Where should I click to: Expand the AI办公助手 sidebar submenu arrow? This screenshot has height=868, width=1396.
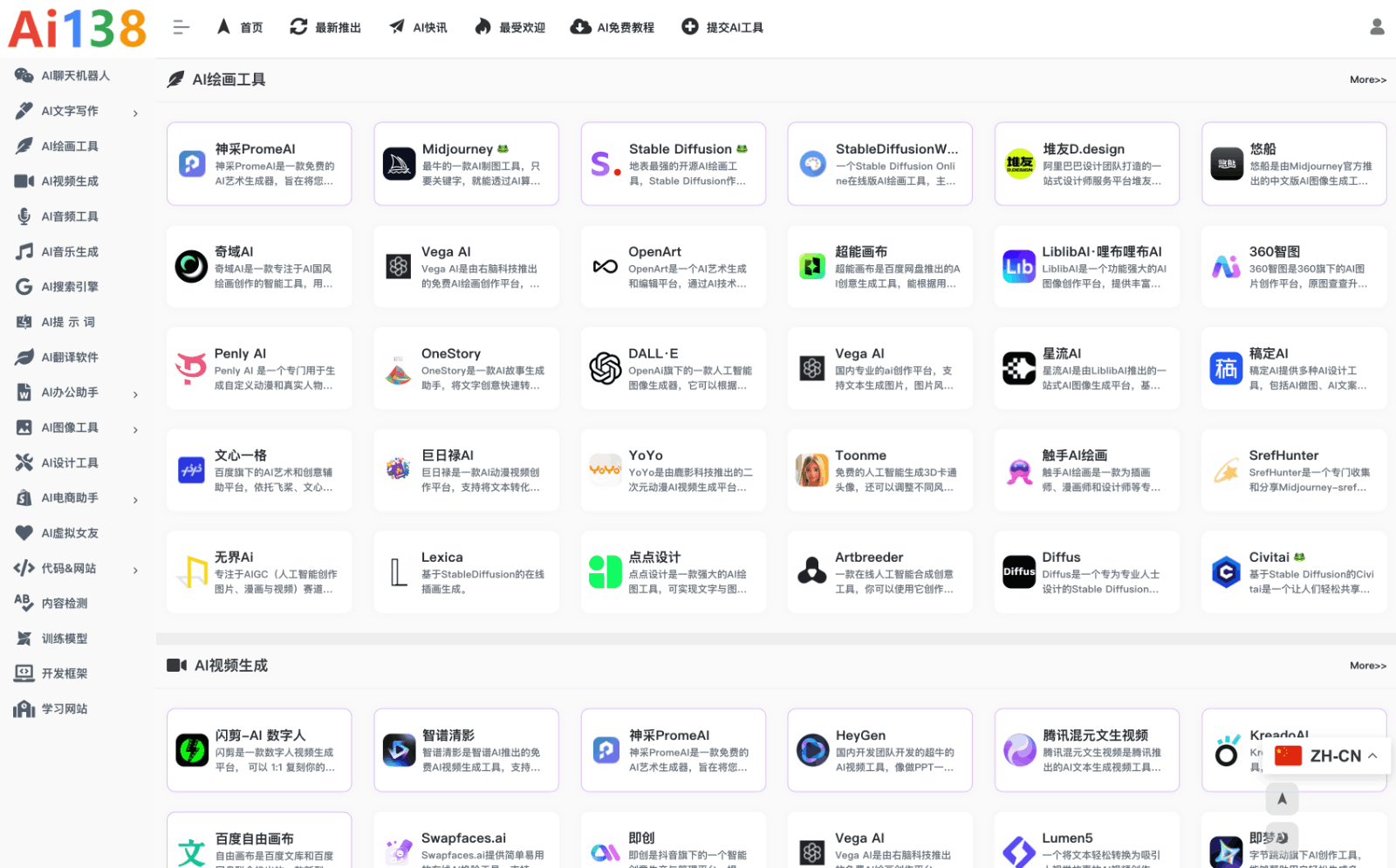(135, 395)
